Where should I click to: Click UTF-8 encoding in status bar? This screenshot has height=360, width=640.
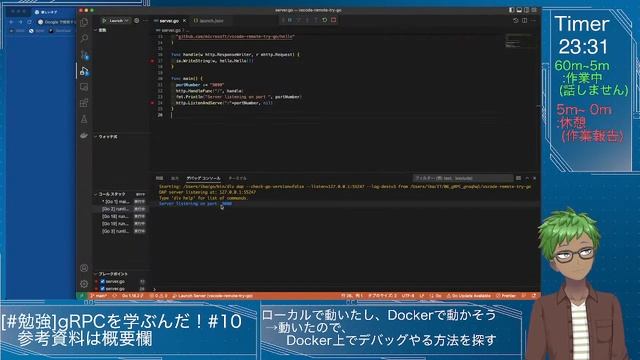pos(408,296)
